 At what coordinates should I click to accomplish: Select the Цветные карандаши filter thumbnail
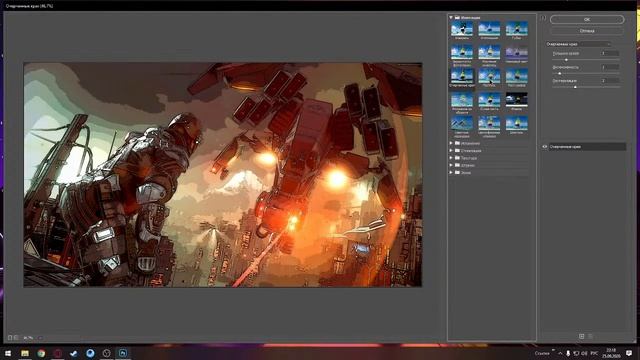pyautogui.click(x=462, y=124)
